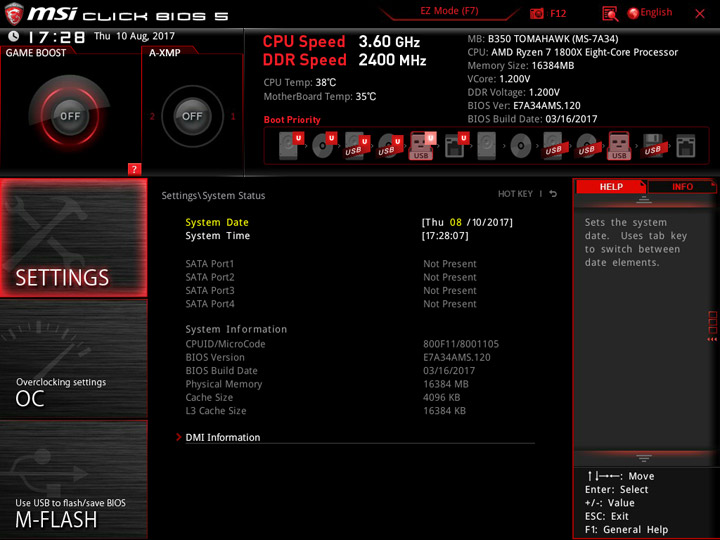Screen dimensions: 720x540
Task: Click the DDR Speed 2400 MHz readout
Action: (344, 60)
